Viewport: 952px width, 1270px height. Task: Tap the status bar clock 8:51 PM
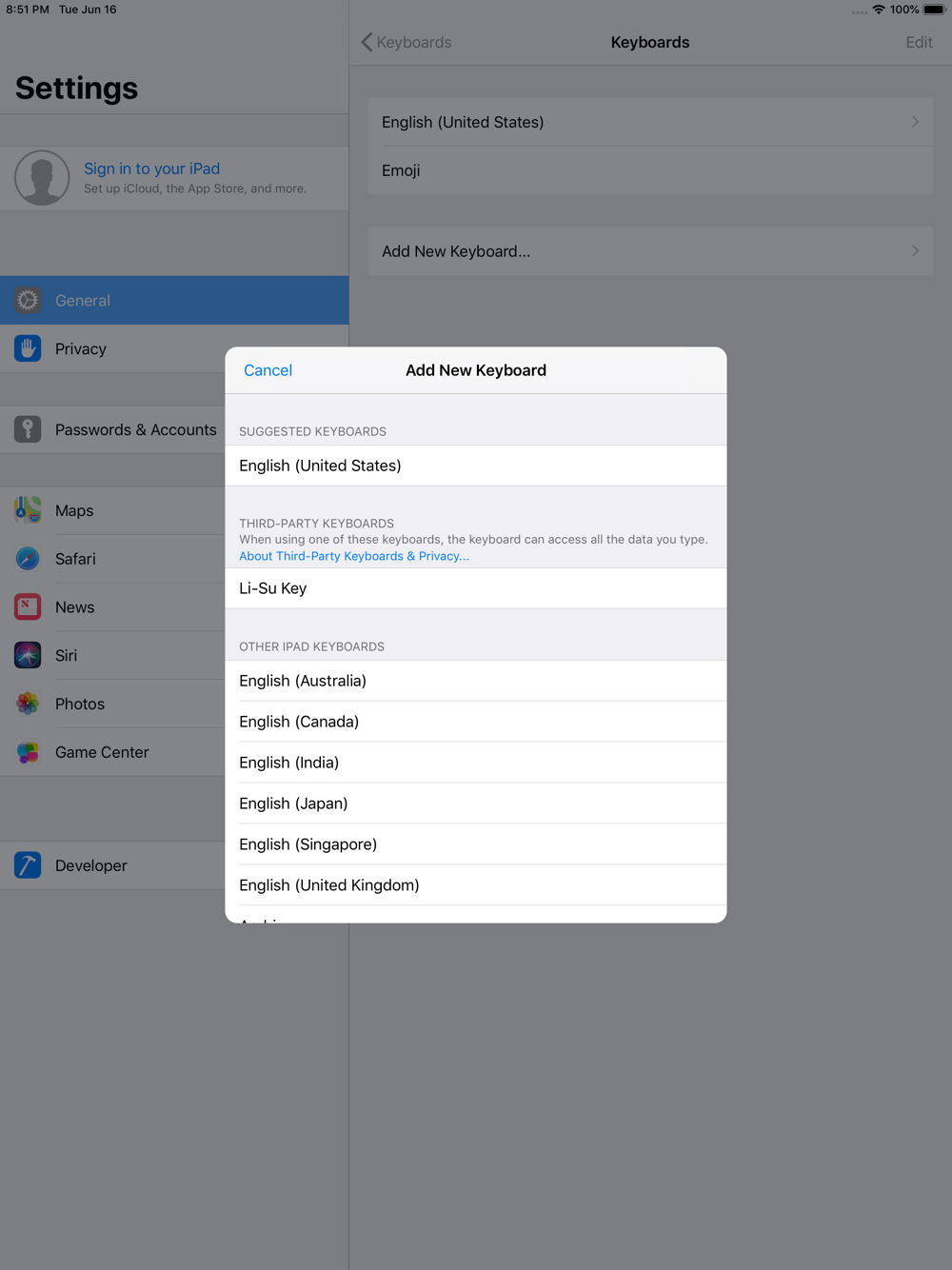[27, 10]
